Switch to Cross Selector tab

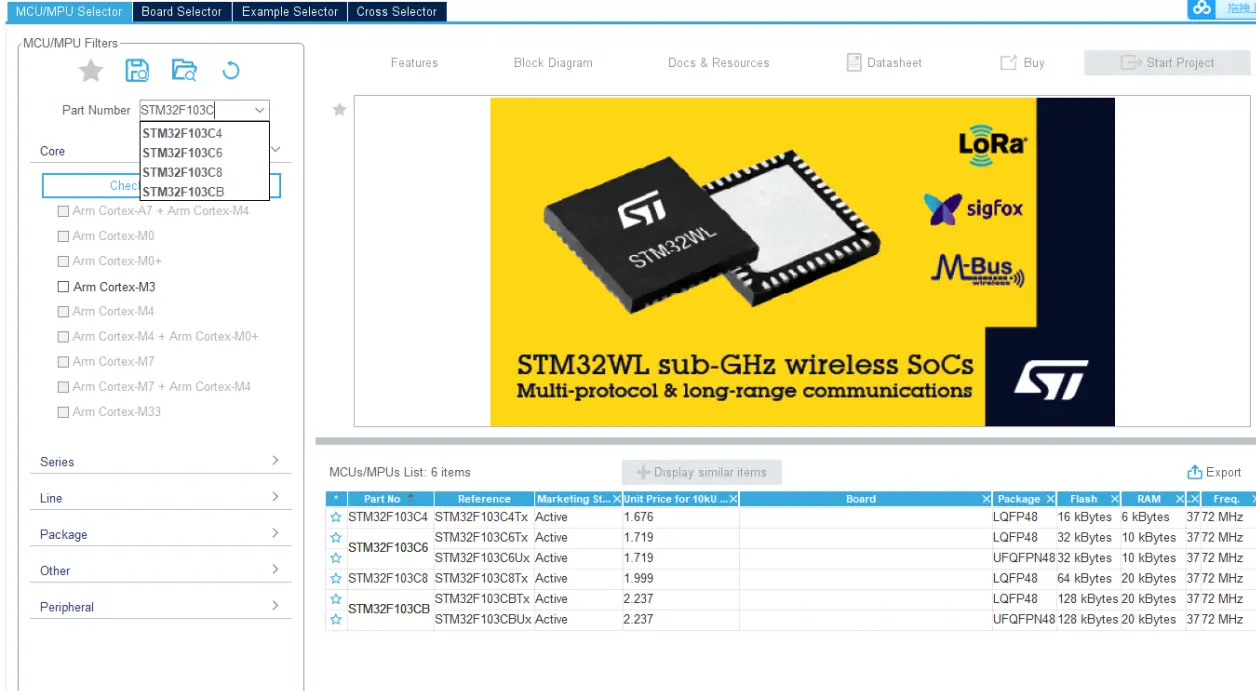[x=397, y=11]
